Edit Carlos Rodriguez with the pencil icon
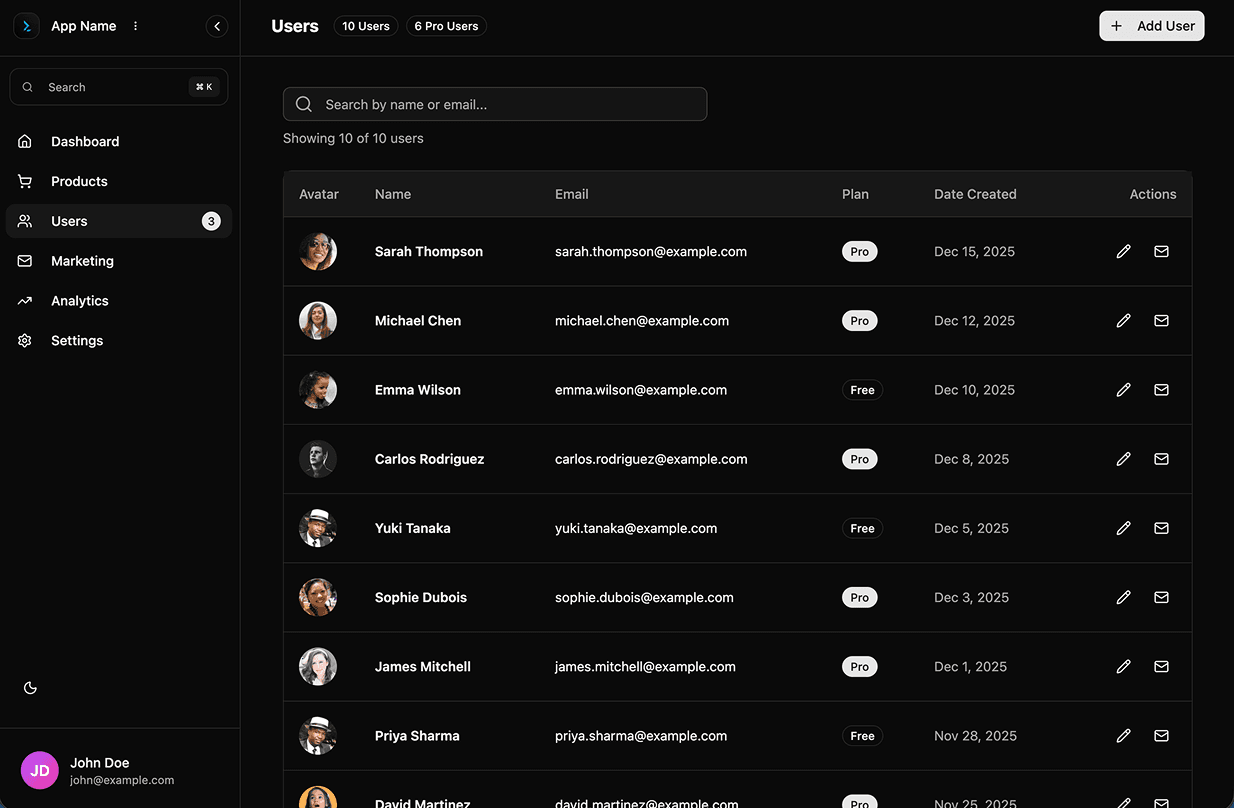The image size is (1234, 808). coord(1123,458)
